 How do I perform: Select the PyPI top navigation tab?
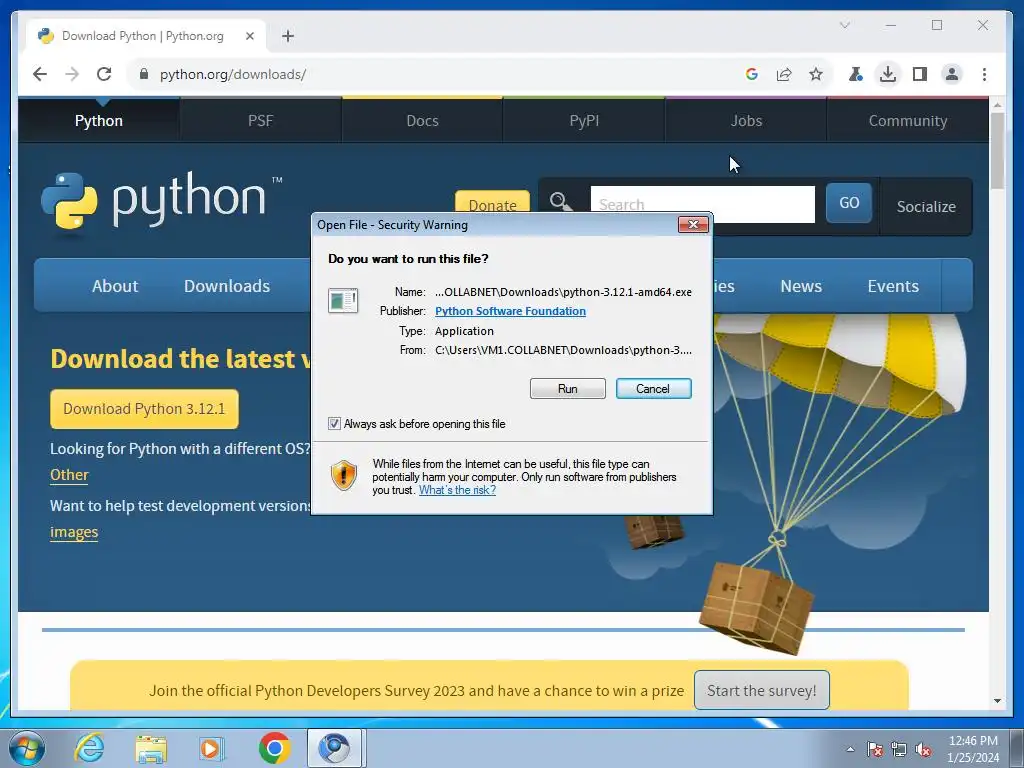584,121
